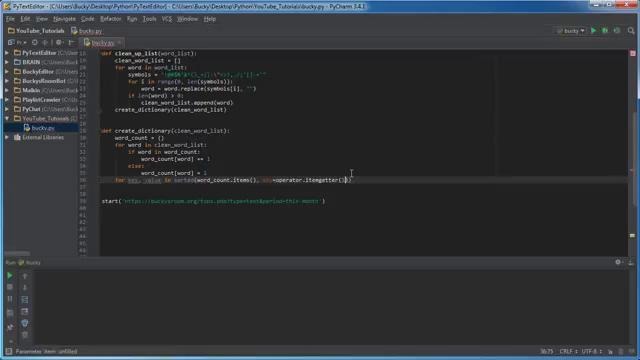Screen dimensions: 640x360
Task: Open the View menu
Action: [42, 19]
